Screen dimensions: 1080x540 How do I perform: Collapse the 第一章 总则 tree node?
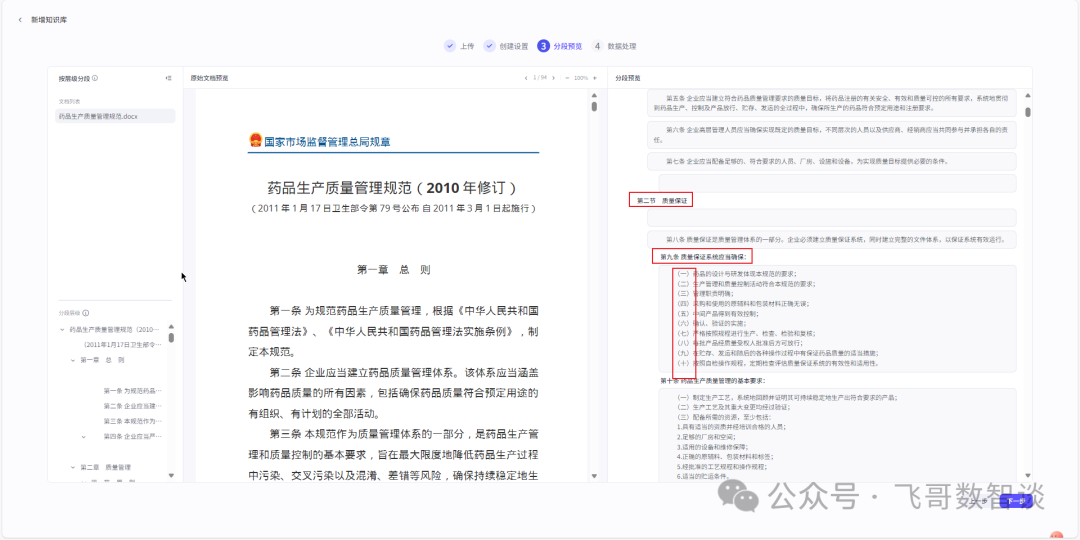click(72, 360)
